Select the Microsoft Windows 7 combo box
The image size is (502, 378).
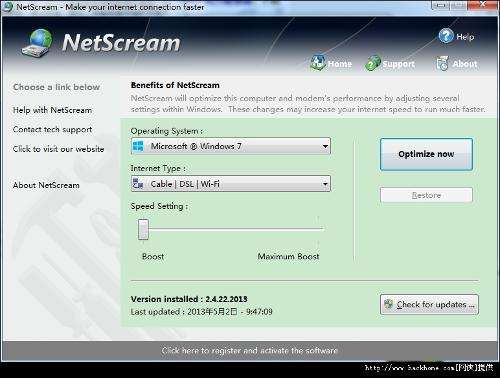tap(231, 146)
